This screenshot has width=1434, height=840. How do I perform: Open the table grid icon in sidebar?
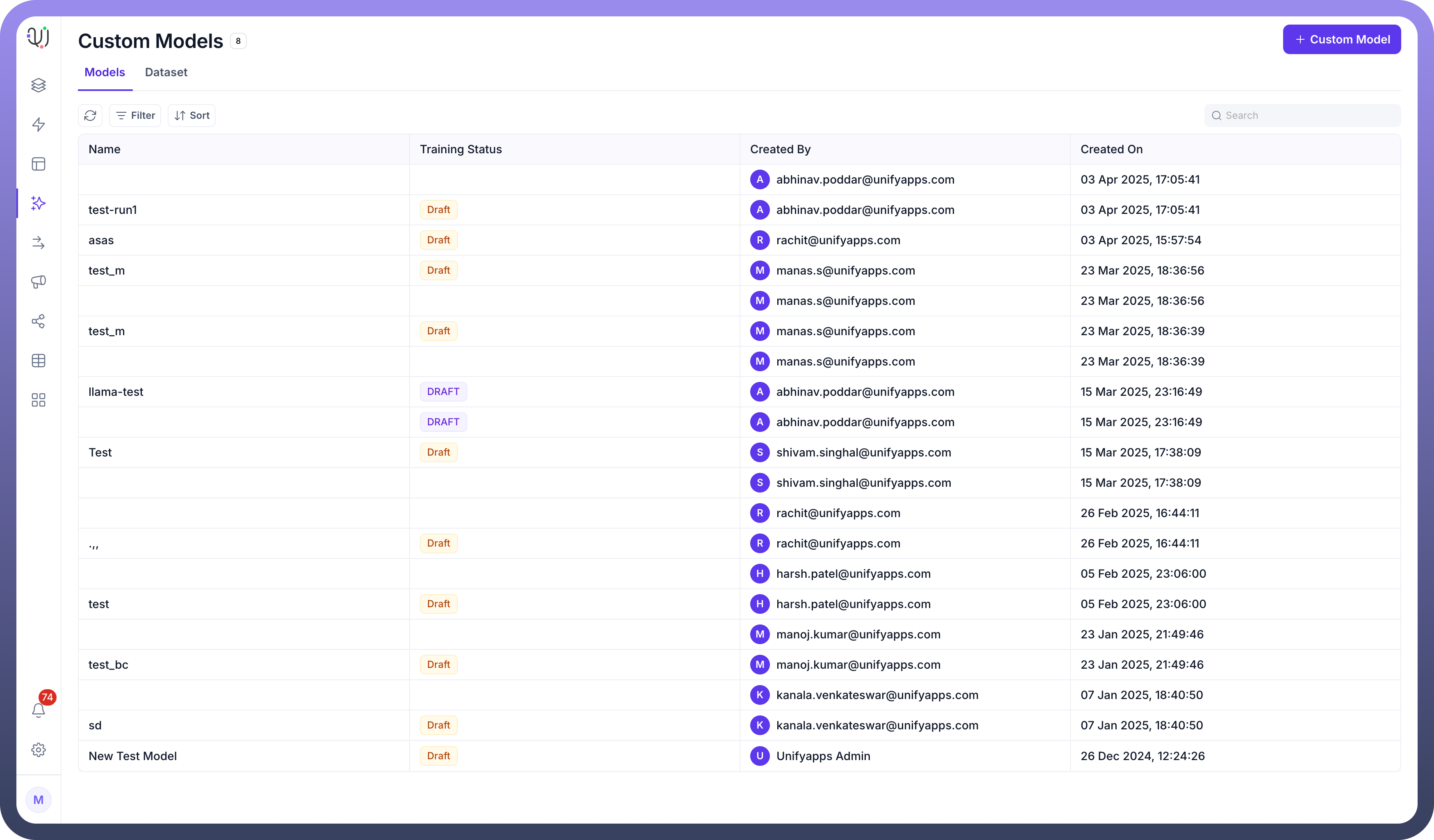coord(38,361)
